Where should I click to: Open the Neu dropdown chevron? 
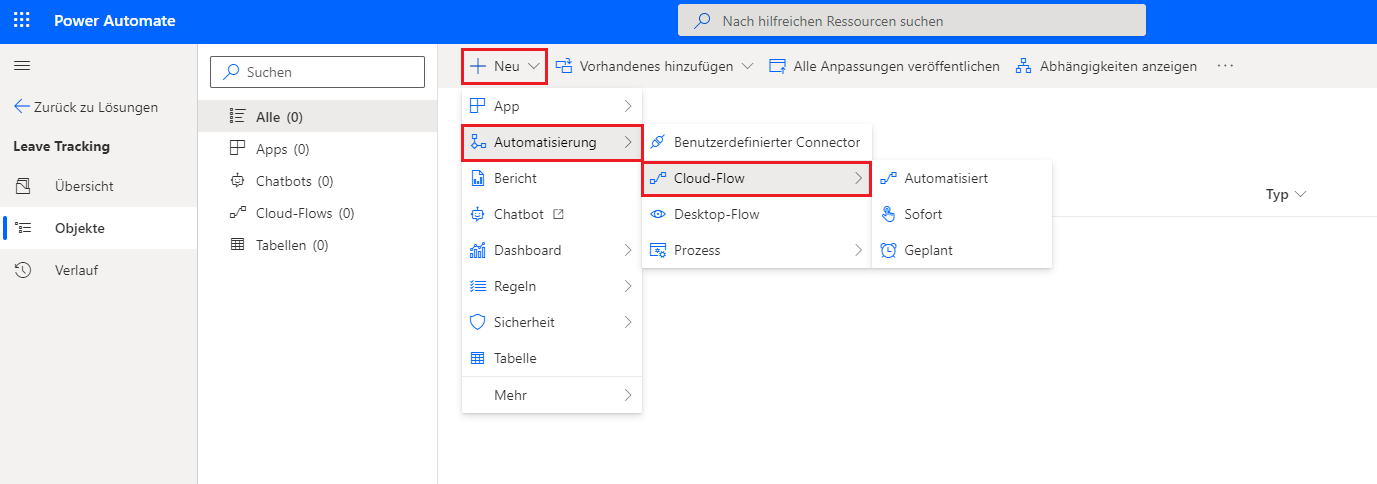click(x=534, y=66)
